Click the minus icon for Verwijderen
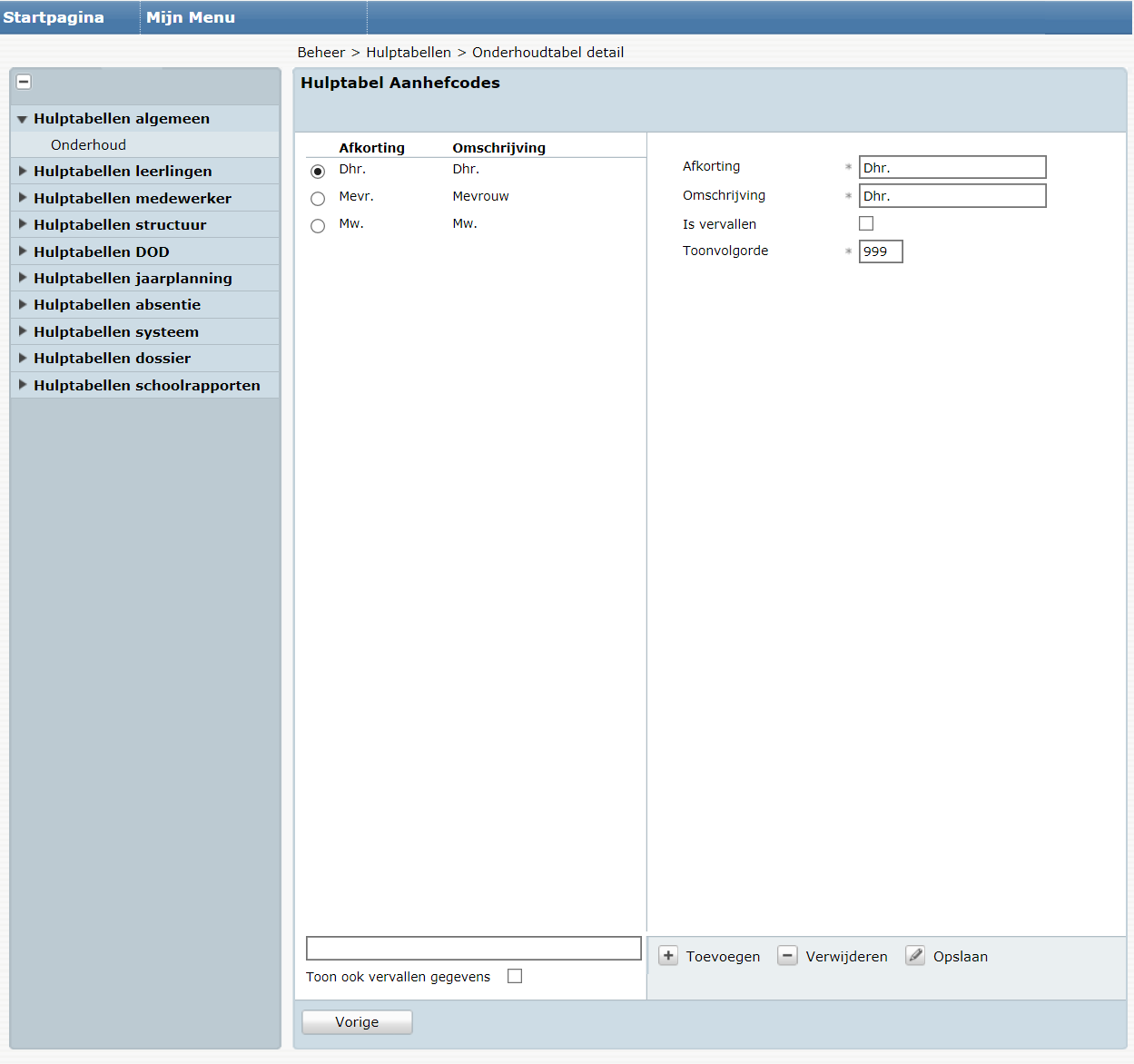Image resolution: width=1134 pixels, height=1064 pixels. click(x=788, y=956)
